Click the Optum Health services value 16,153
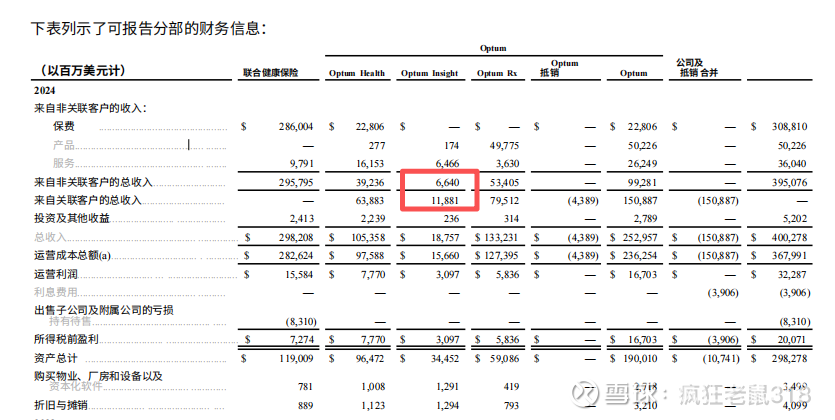Image resolution: width=835 pixels, height=420 pixels. 370,163
